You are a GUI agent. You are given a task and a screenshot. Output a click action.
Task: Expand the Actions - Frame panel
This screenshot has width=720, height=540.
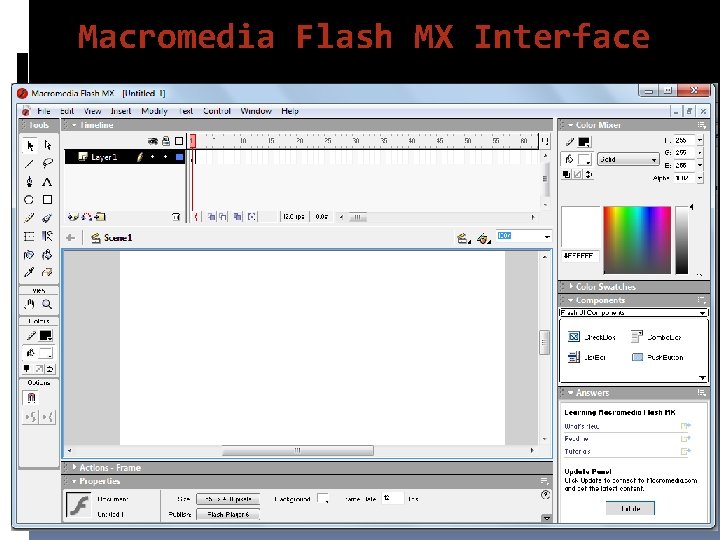74,467
